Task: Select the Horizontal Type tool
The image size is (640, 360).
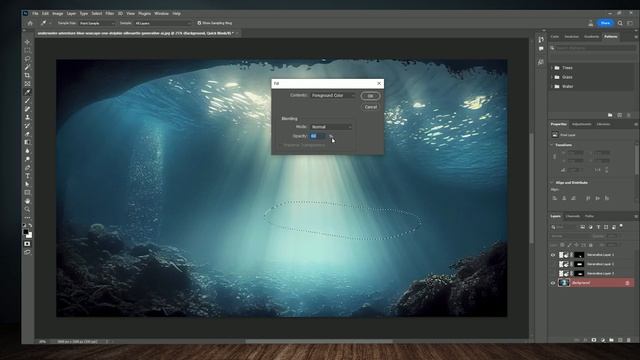Action: click(27, 176)
